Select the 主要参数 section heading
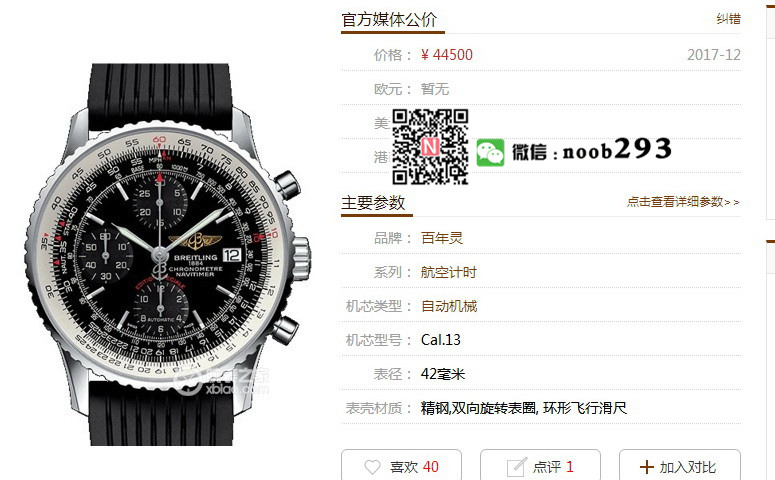This screenshot has width=775, height=480. coord(373,203)
